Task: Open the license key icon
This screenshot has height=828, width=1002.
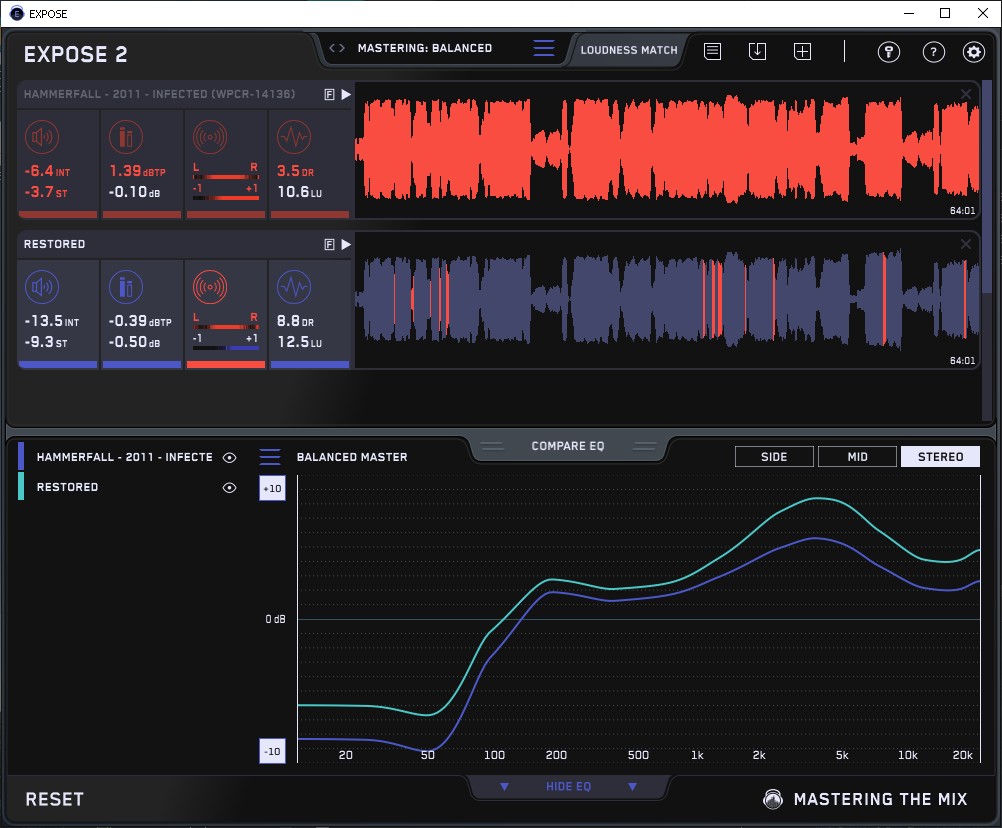Action: point(889,52)
